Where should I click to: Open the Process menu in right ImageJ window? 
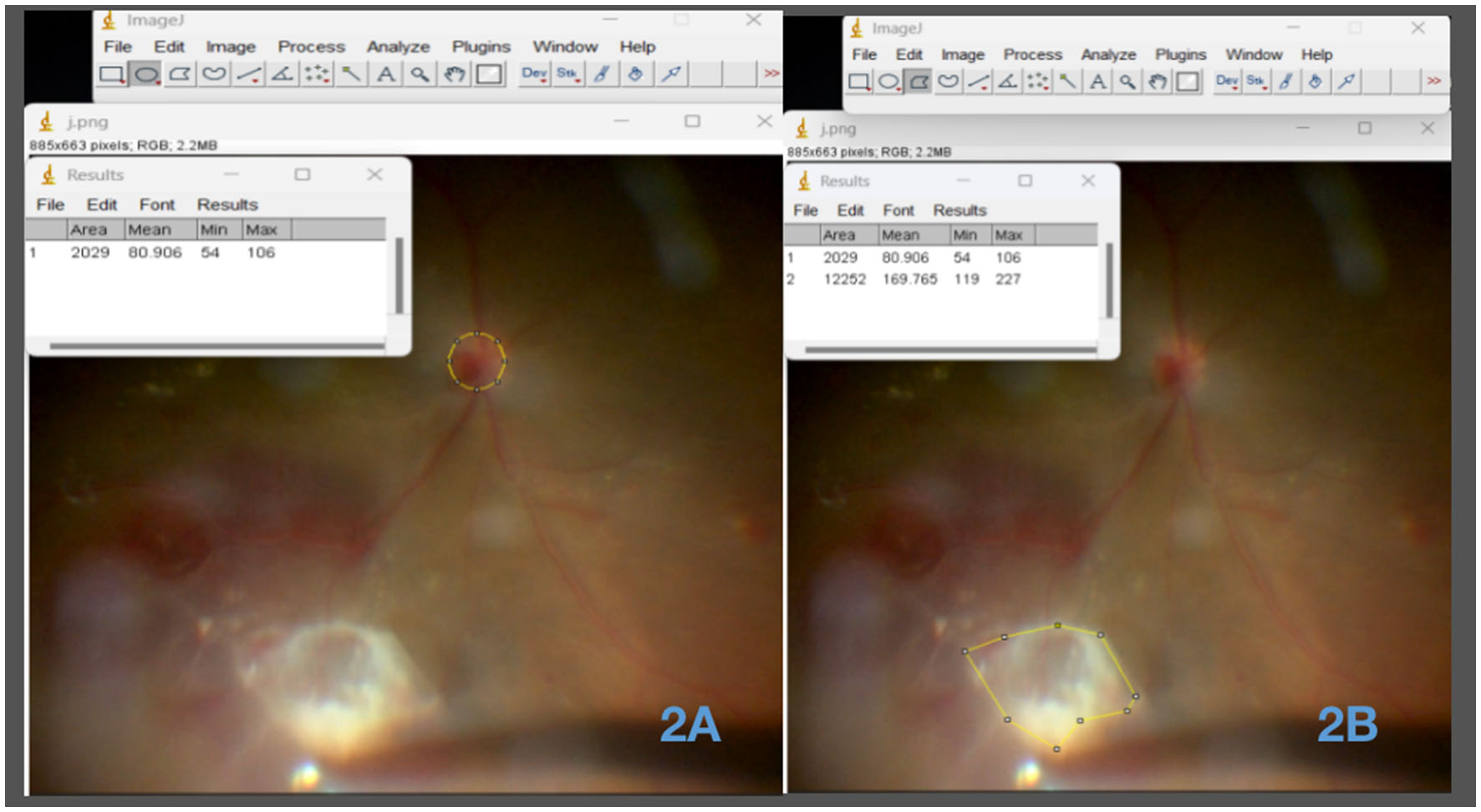(x=1032, y=54)
